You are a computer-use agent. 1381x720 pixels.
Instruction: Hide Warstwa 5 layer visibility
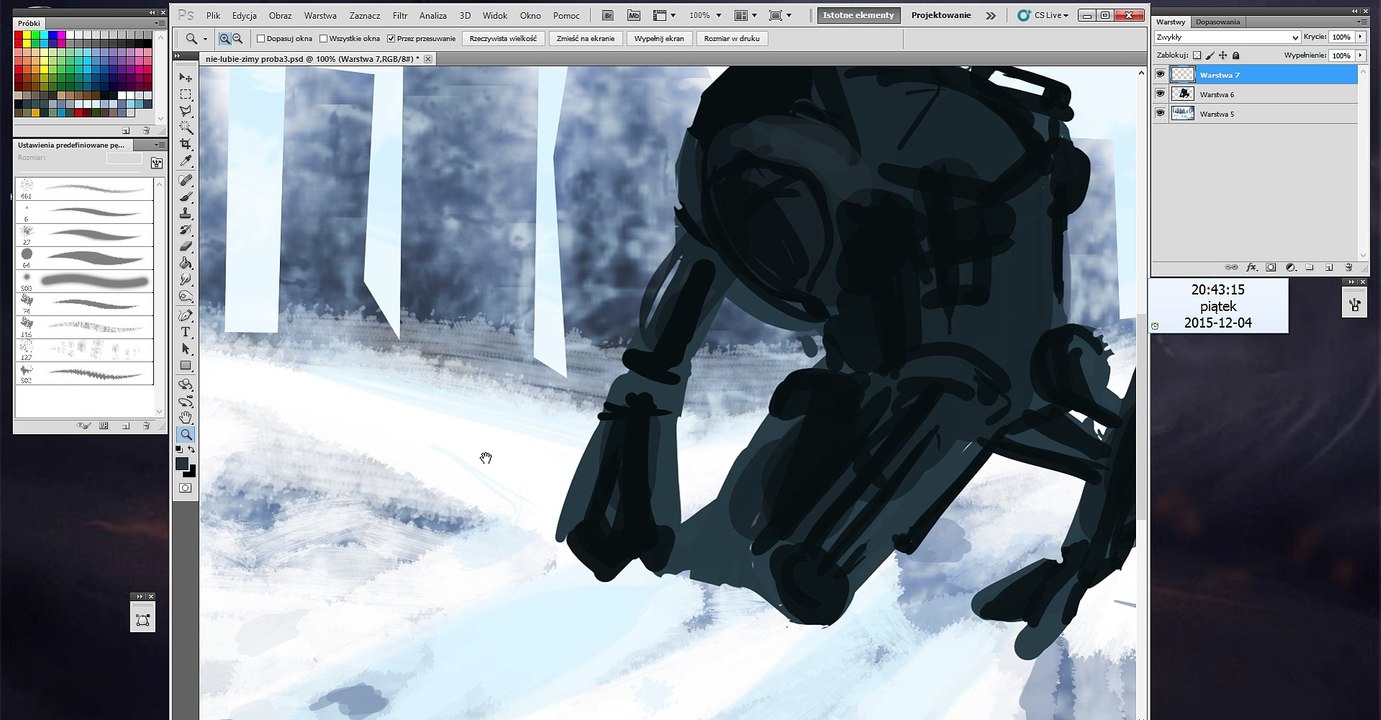1160,114
